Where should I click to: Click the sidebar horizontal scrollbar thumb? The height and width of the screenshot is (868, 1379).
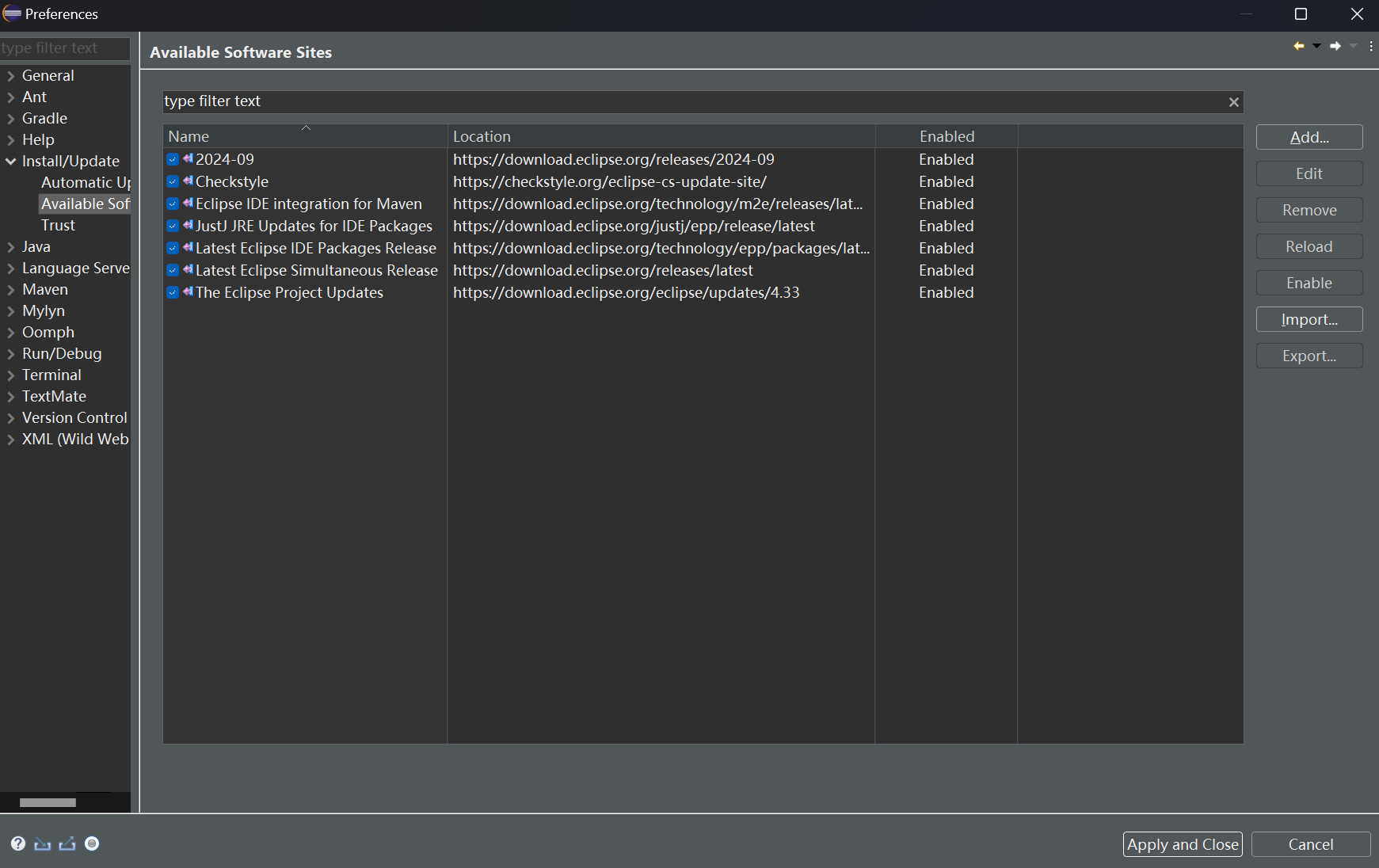(x=48, y=802)
